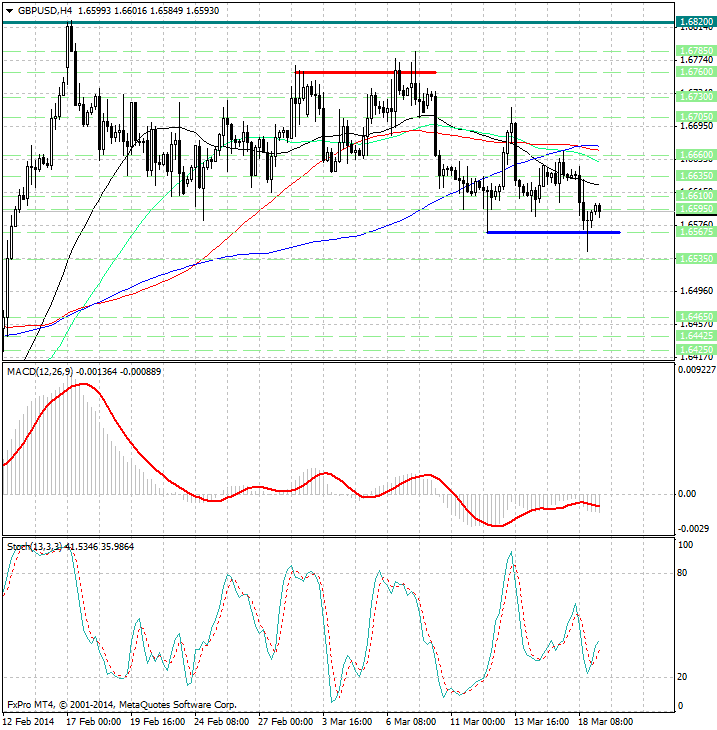
Task: Click the 12 Feb 2014 date label
Action: 28,721
